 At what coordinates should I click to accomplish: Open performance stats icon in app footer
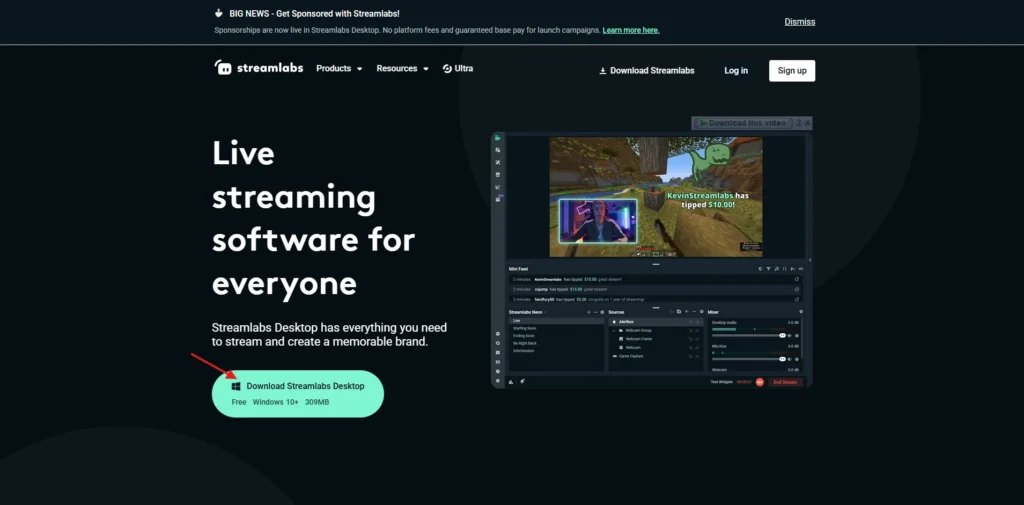tap(511, 382)
